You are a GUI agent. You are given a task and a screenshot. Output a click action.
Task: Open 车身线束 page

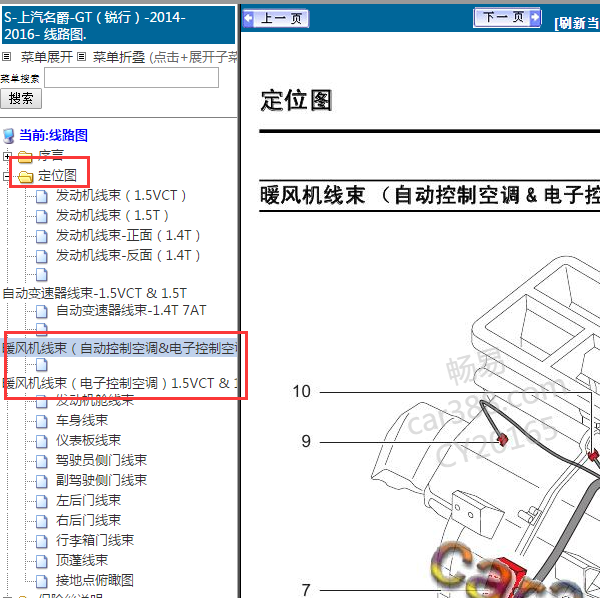(82, 420)
